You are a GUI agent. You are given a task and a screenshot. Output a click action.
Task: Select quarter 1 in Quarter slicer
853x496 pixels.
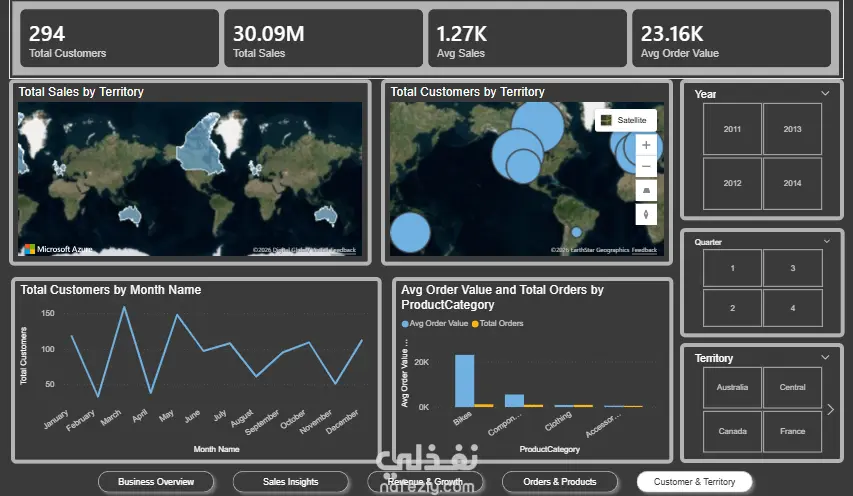click(732, 268)
